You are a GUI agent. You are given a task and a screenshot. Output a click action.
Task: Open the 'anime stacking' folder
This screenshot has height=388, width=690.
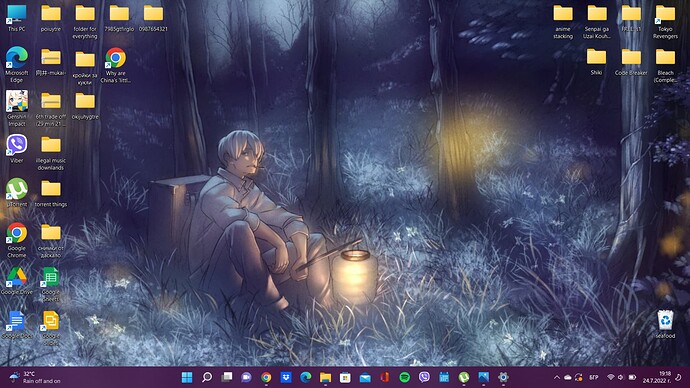563,22
